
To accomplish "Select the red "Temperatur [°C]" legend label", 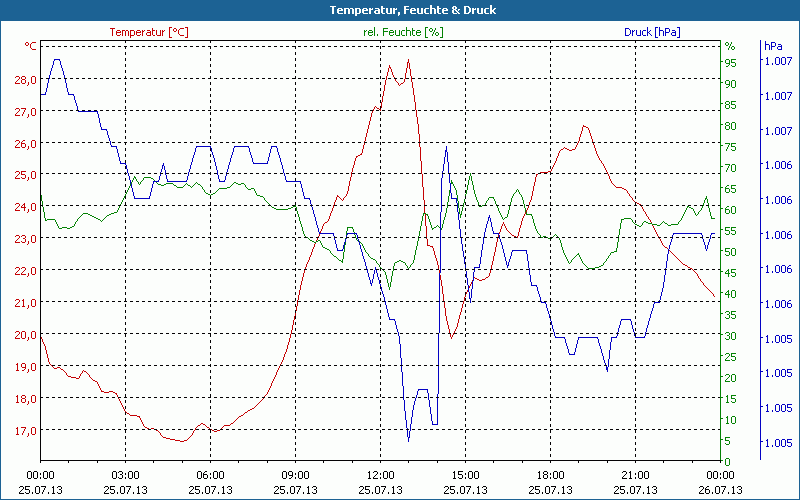I will click(x=149, y=32).
